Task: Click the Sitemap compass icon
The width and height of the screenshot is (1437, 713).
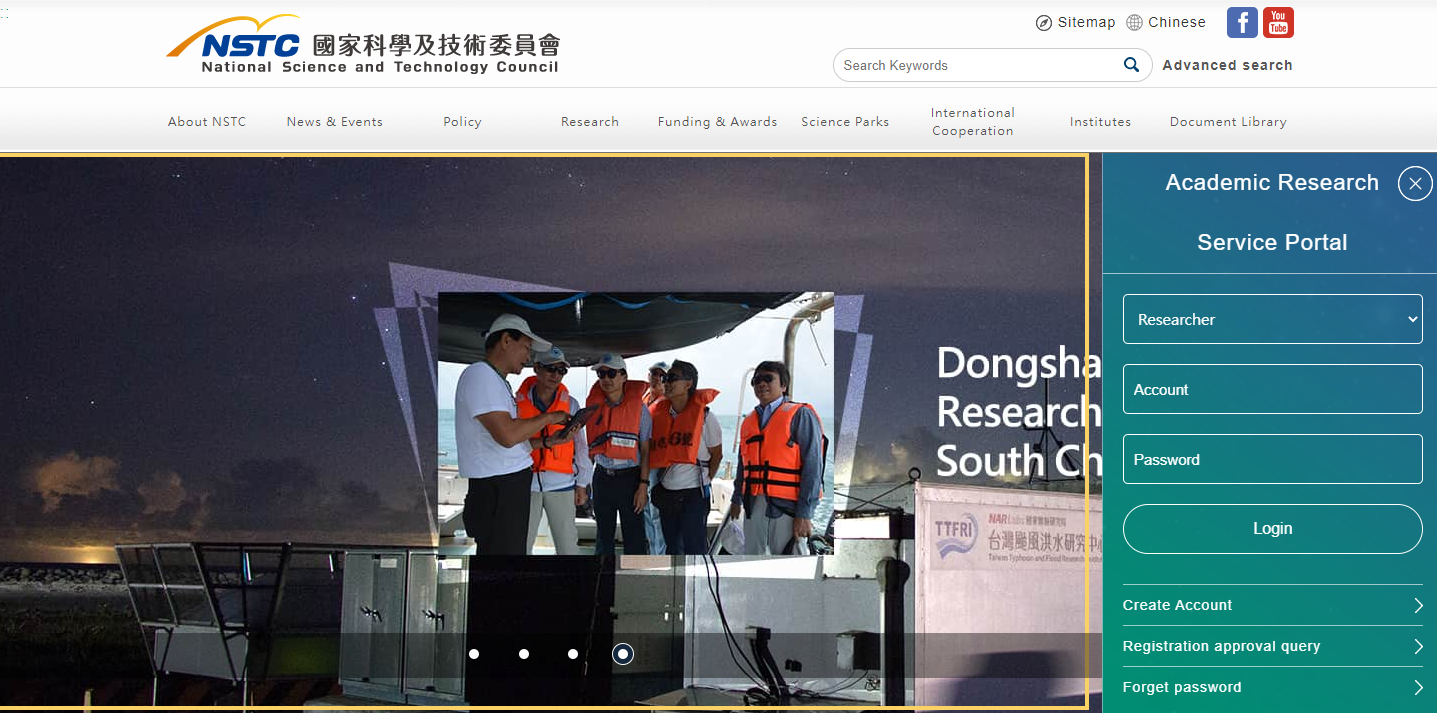Action: click(1044, 23)
